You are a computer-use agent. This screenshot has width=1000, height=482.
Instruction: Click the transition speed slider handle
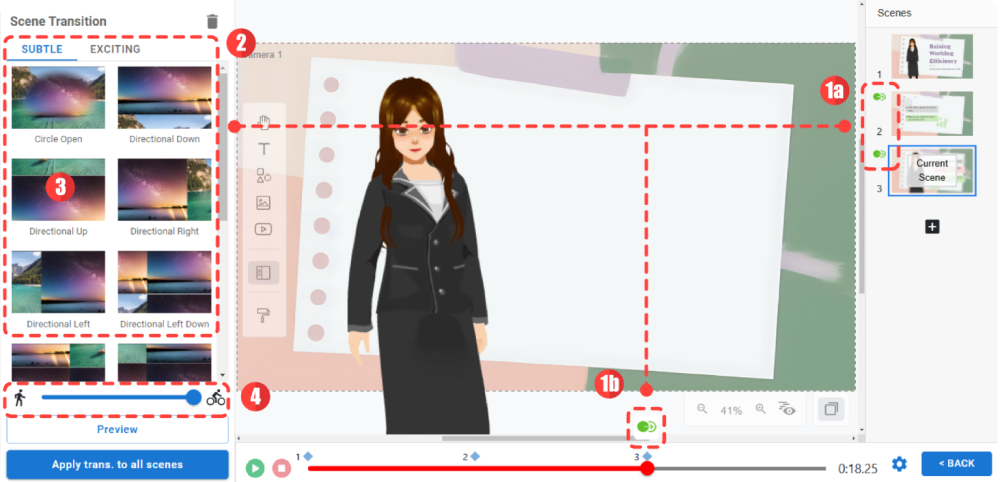pyautogui.click(x=194, y=397)
